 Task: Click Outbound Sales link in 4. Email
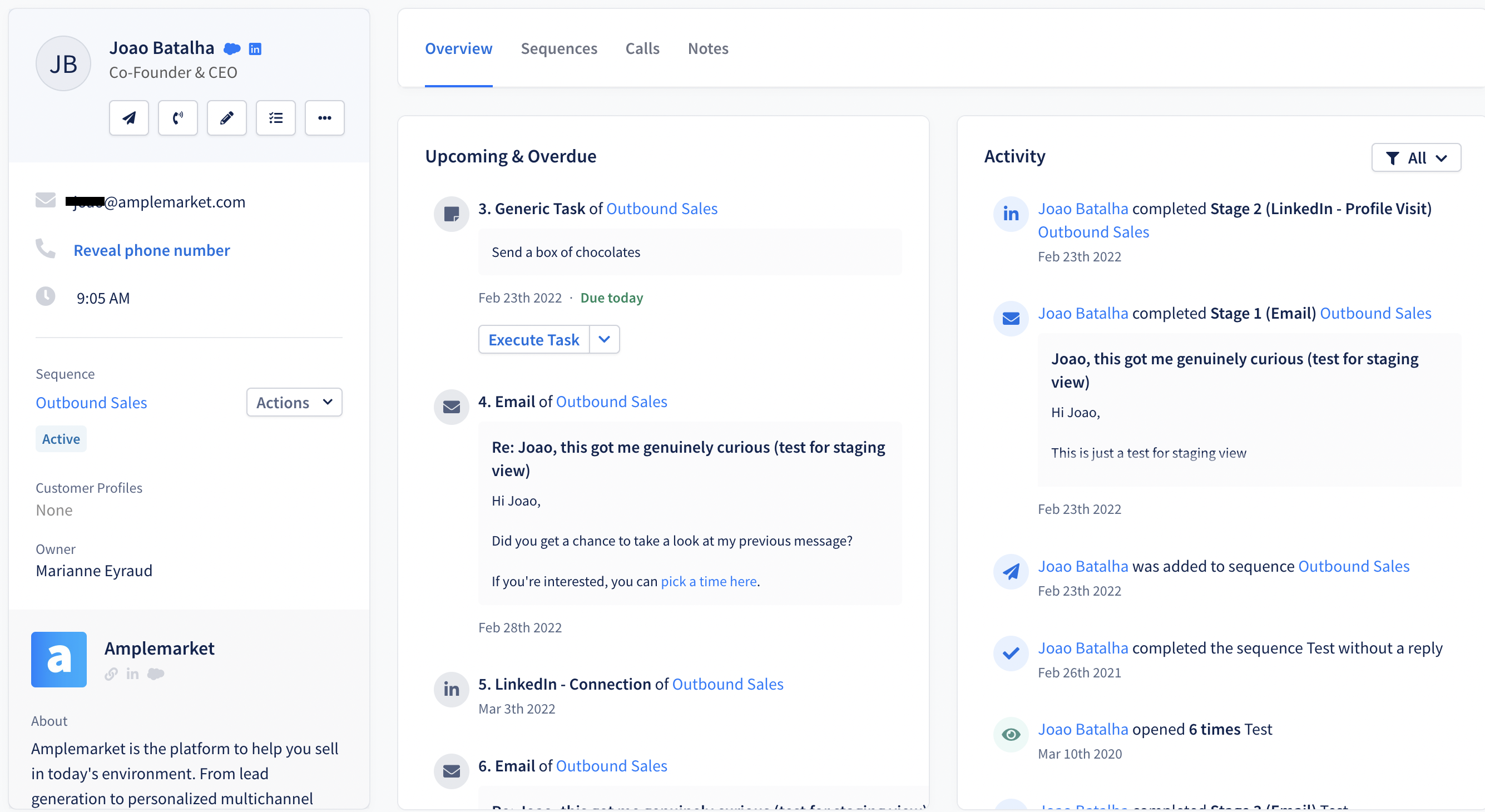coord(612,402)
